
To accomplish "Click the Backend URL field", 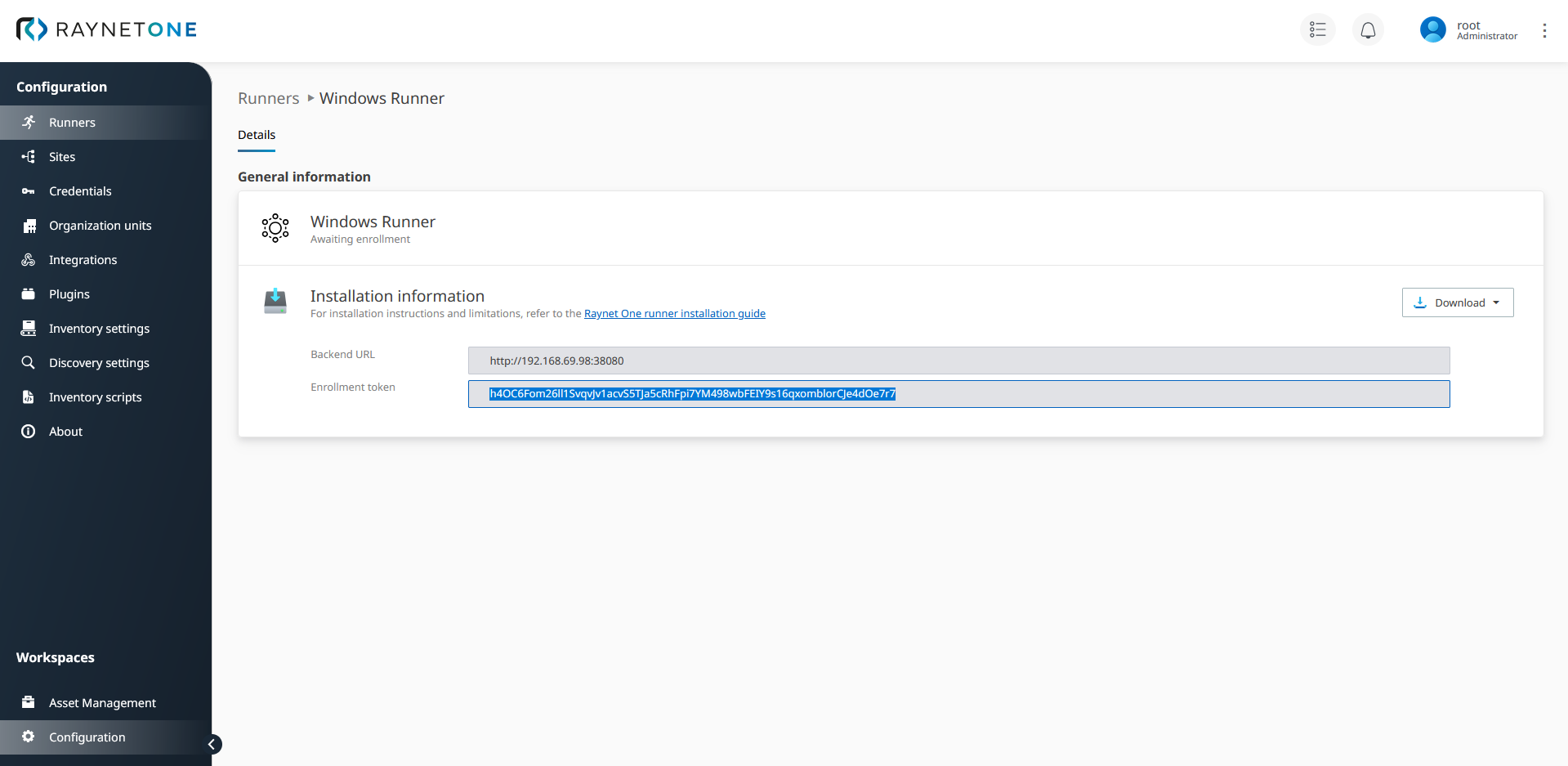I will 958,361.
